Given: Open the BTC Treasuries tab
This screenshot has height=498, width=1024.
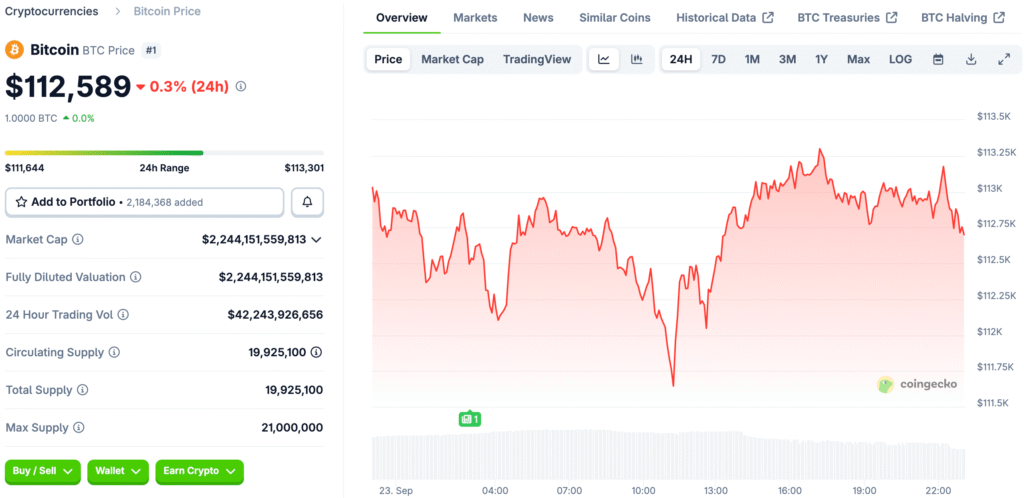Looking at the screenshot, I should [847, 18].
